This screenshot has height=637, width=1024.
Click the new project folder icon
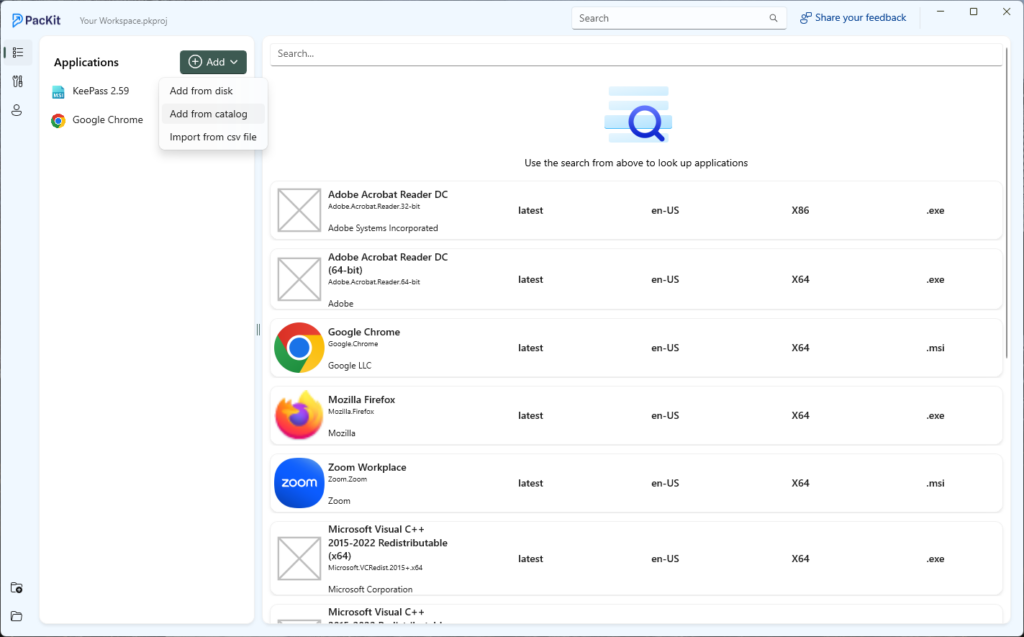pyautogui.click(x=17, y=588)
